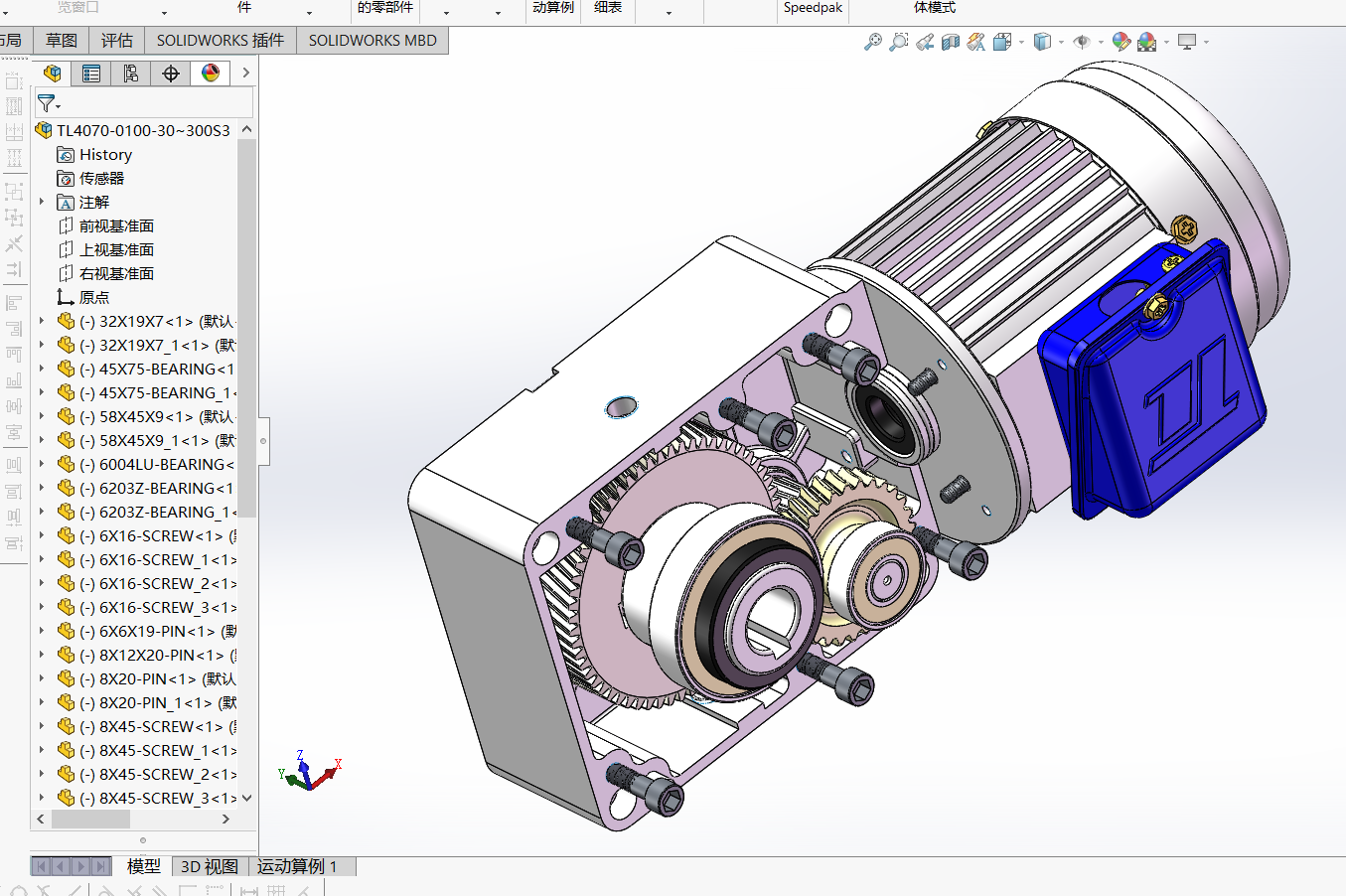Go to the next bottom tab
The height and width of the screenshot is (896, 1346).
coord(80,866)
